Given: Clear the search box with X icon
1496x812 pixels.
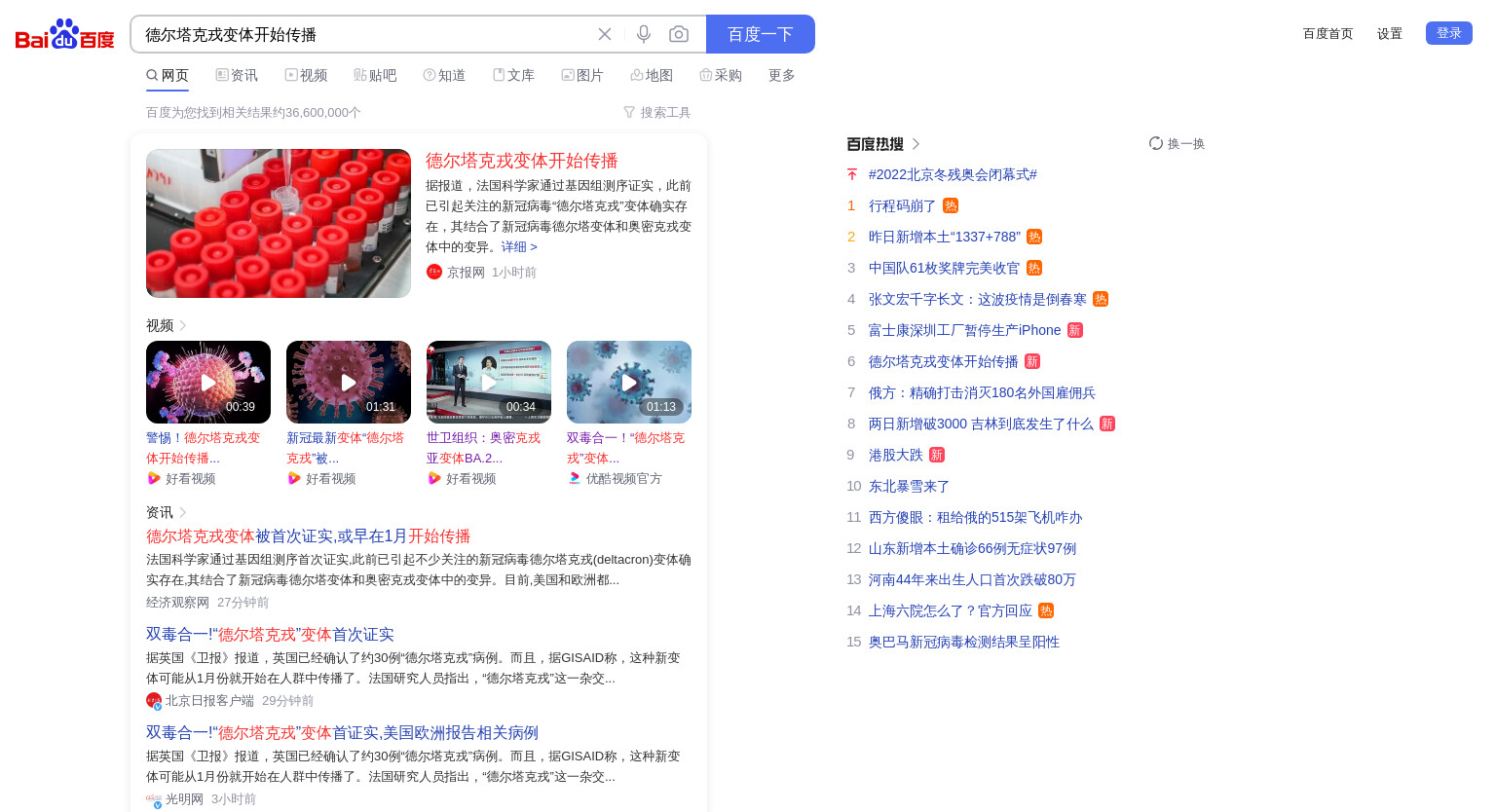Looking at the screenshot, I should pyautogui.click(x=605, y=34).
